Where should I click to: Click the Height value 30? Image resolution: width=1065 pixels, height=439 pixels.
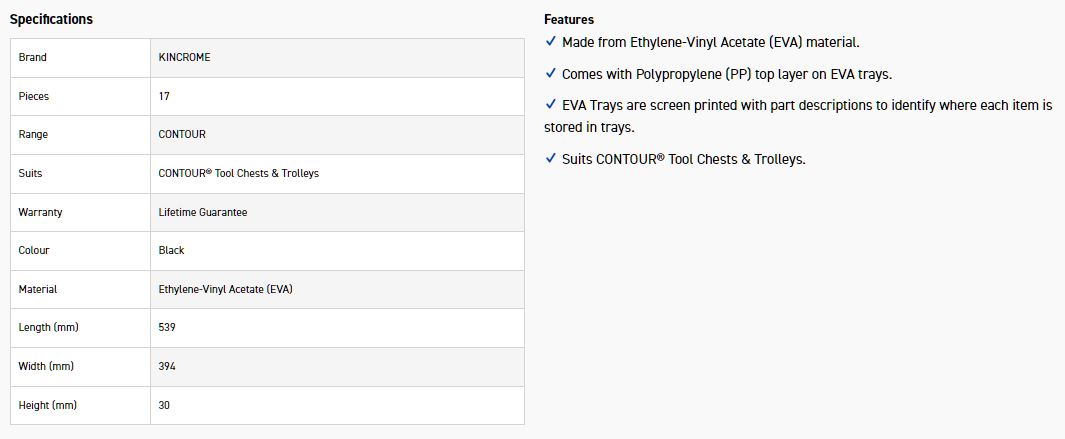(x=164, y=405)
